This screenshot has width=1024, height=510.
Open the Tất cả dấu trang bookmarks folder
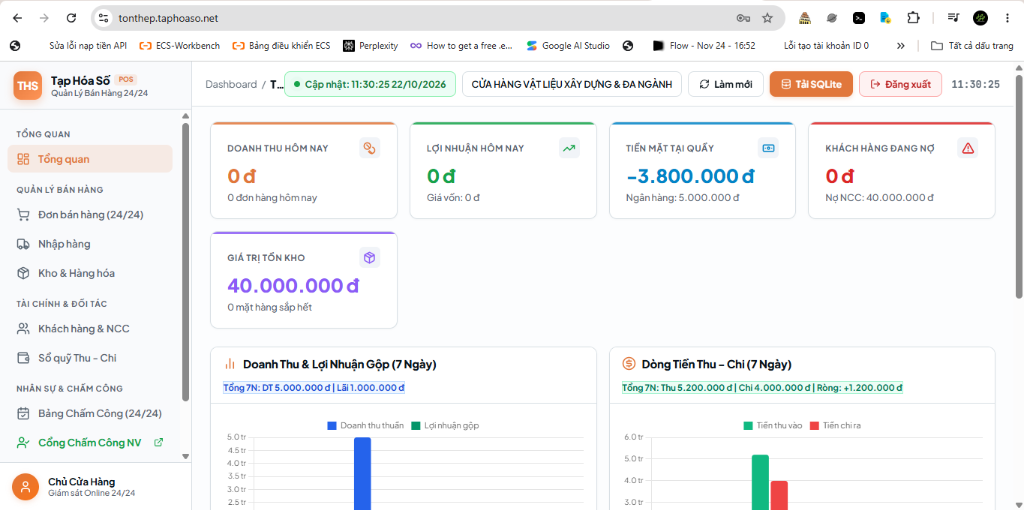[972, 46]
